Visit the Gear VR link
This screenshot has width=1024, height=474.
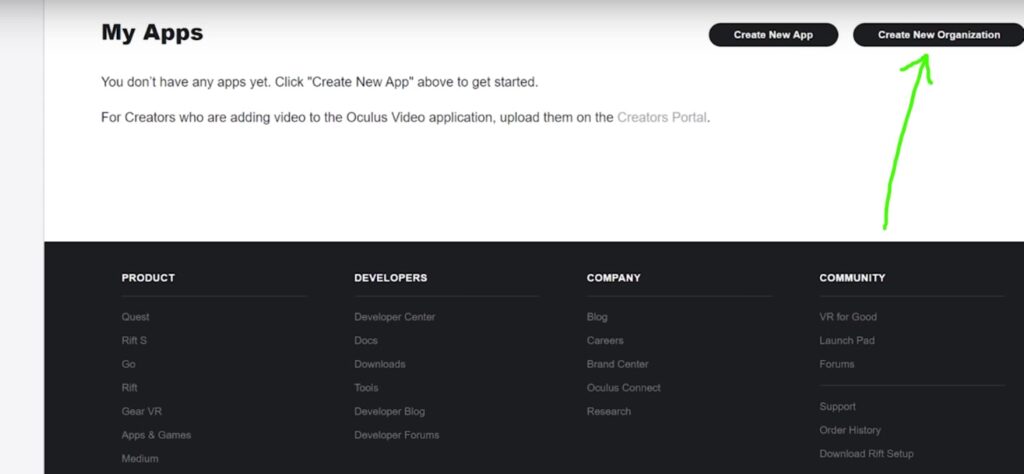(x=142, y=411)
